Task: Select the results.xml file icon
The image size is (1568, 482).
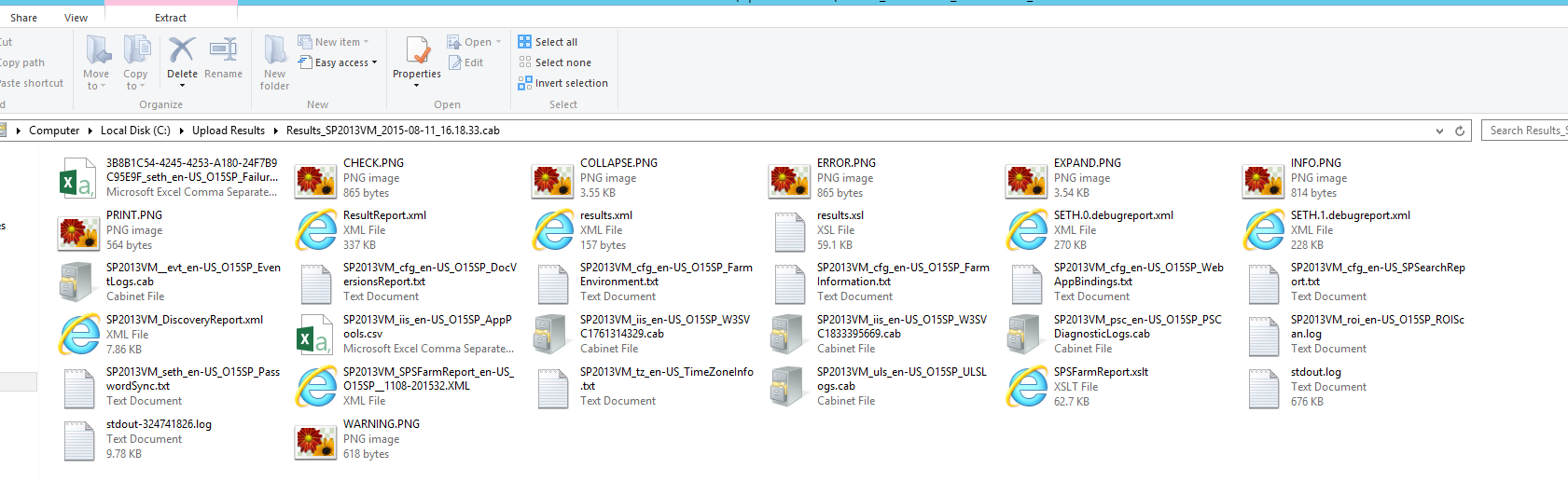Action: (x=553, y=230)
